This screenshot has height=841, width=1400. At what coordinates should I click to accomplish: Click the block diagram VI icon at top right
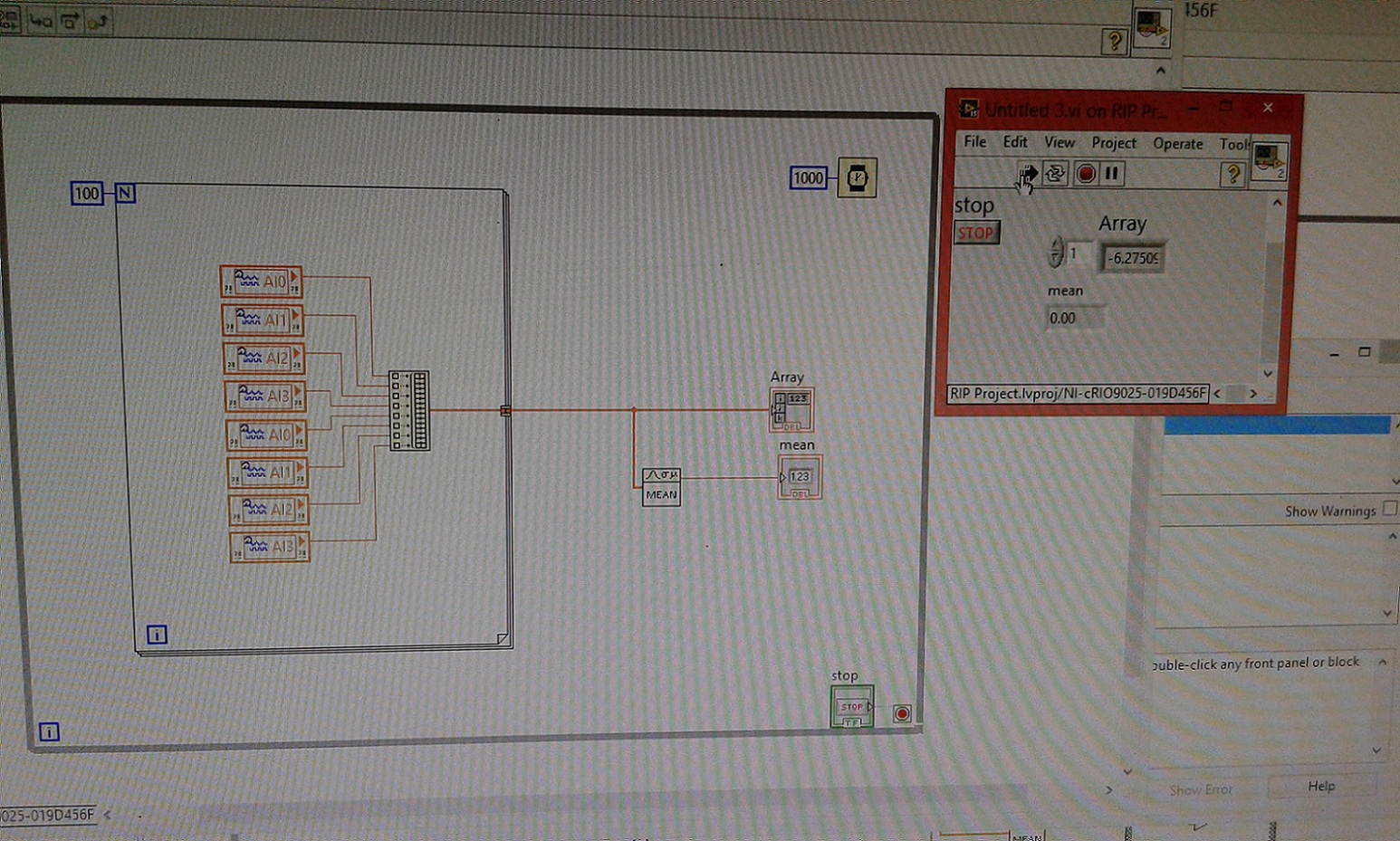coord(1153,28)
